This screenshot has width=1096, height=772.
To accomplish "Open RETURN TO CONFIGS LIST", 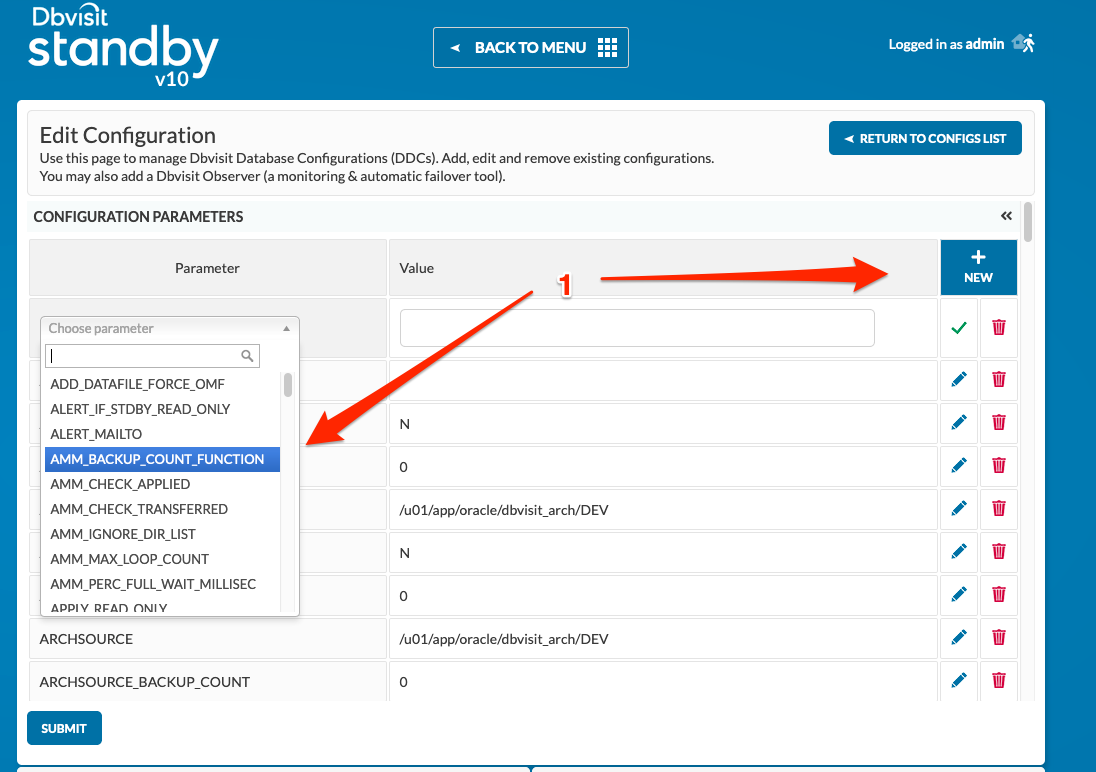I will pos(924,138).
